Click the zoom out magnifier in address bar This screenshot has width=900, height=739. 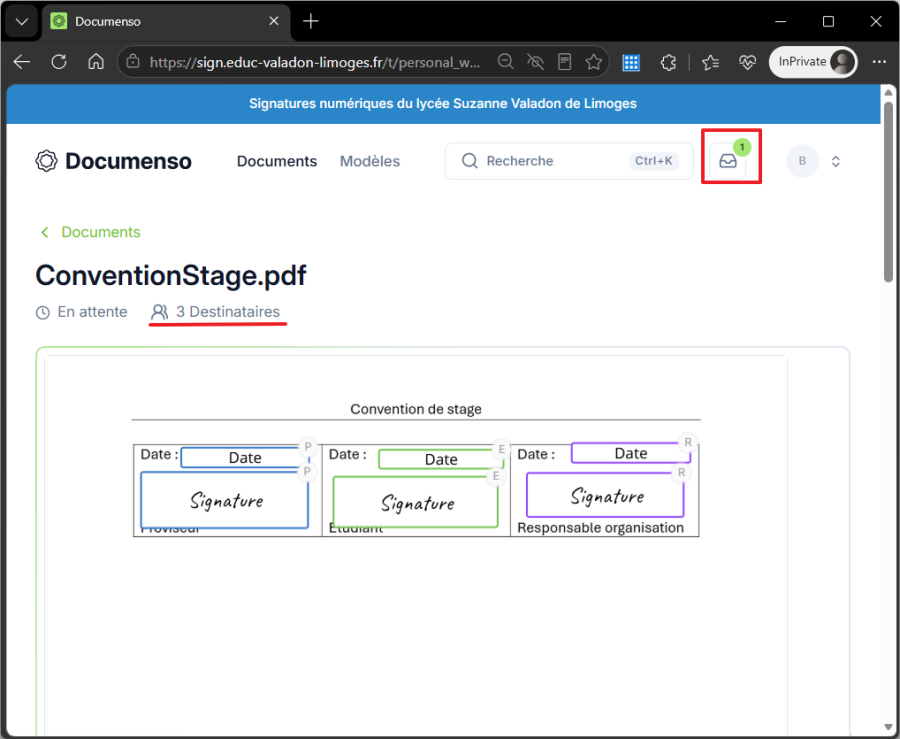[505, 62]
